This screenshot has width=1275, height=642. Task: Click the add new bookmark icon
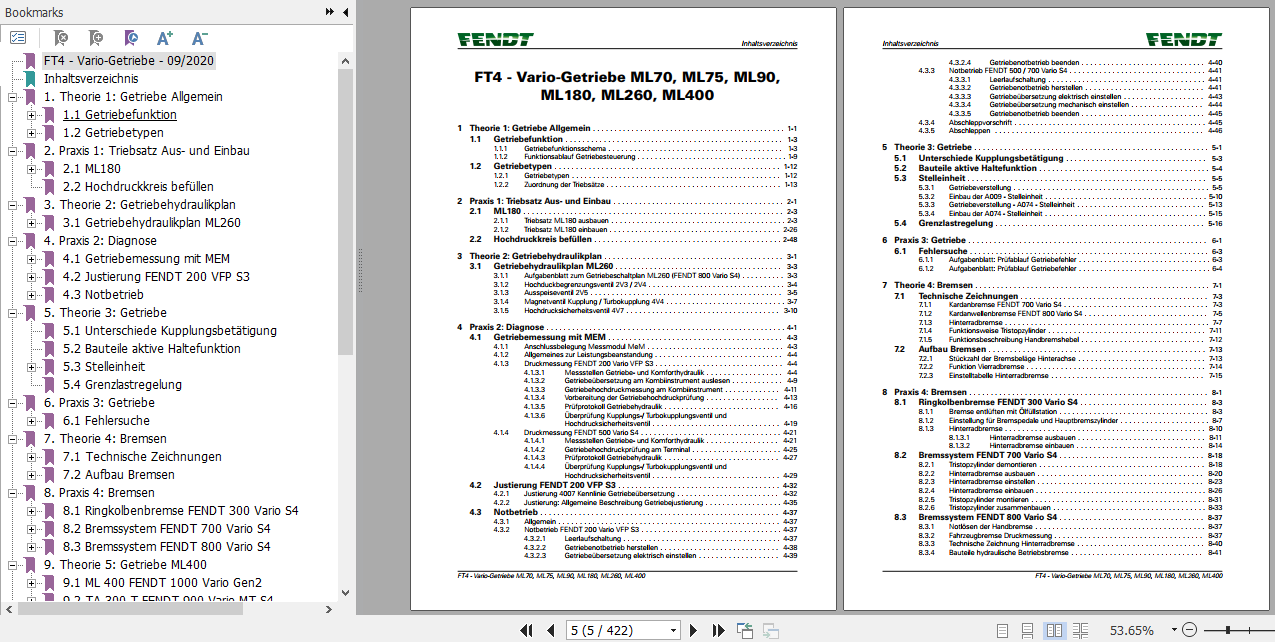tap(95, 37)
